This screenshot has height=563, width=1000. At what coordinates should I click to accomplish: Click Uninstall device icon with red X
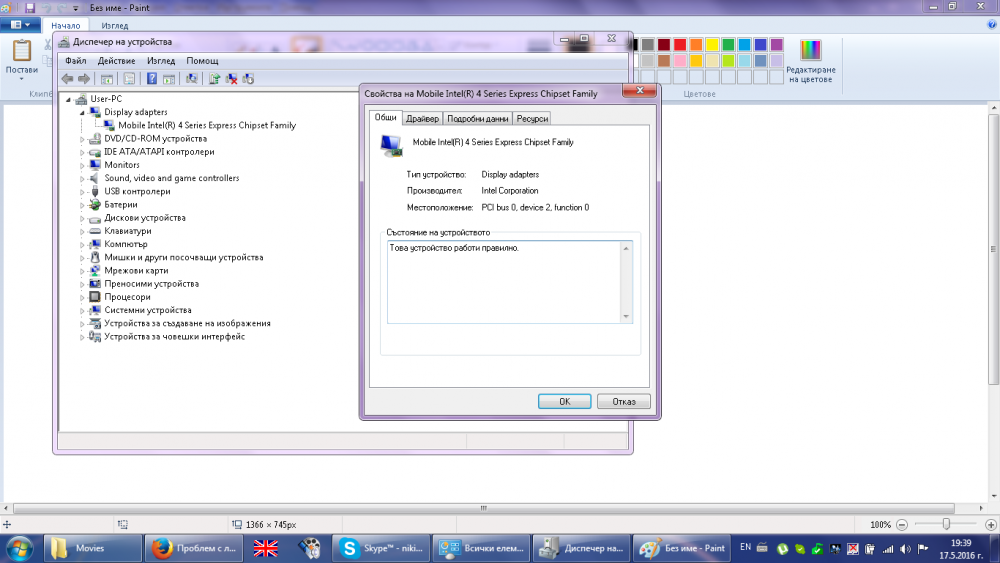(x=232, y=78)
